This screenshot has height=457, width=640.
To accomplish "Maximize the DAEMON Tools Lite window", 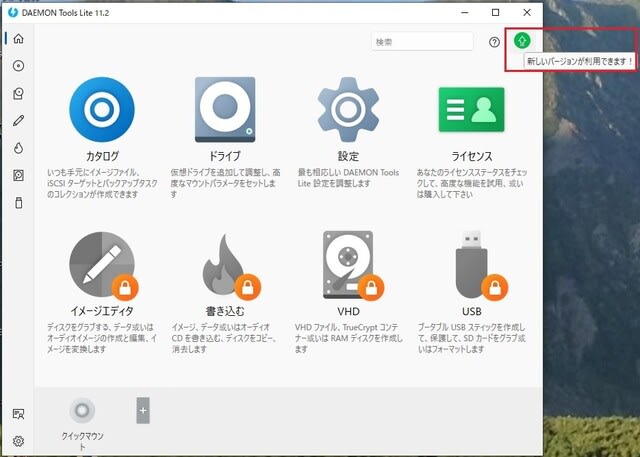I will click(x=496, y=13).
